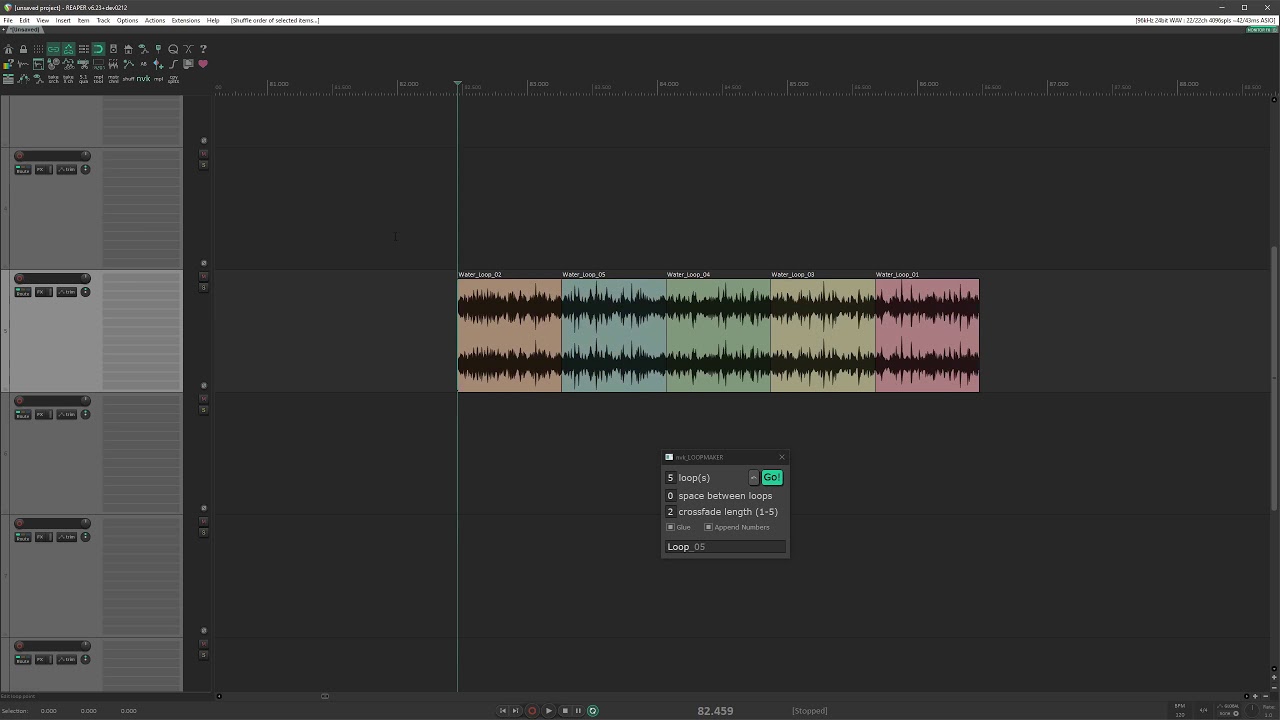Select the pink Water_Loop_01 item
Viewport: 1280px width, 720px height.
tap(927, 335)
